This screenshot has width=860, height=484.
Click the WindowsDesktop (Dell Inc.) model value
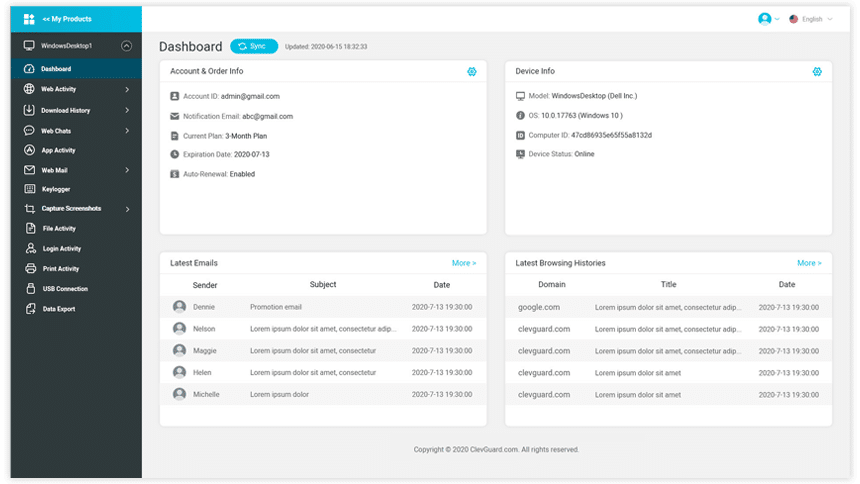click(595, 95)
